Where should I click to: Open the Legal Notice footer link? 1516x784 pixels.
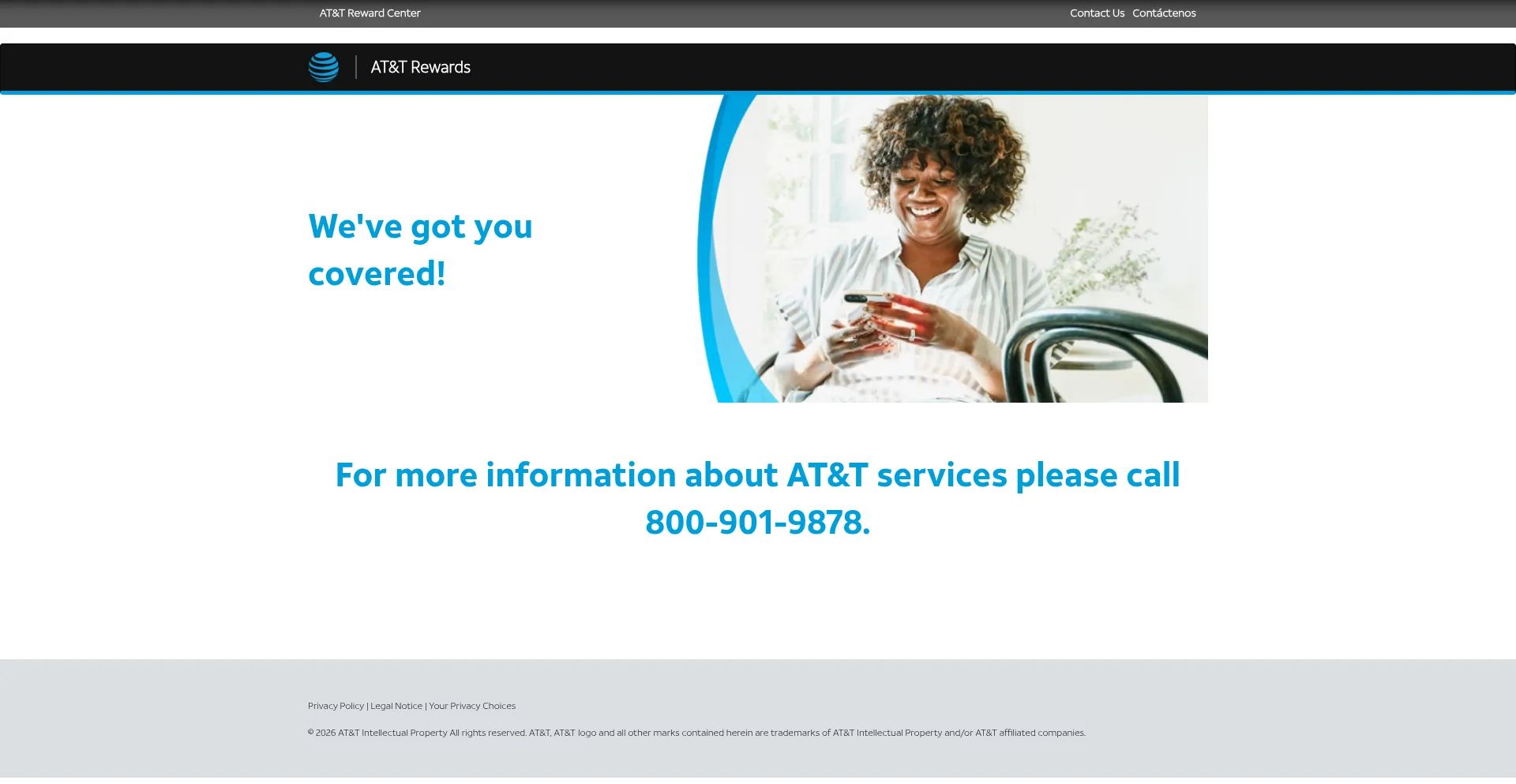coord(396,706)
